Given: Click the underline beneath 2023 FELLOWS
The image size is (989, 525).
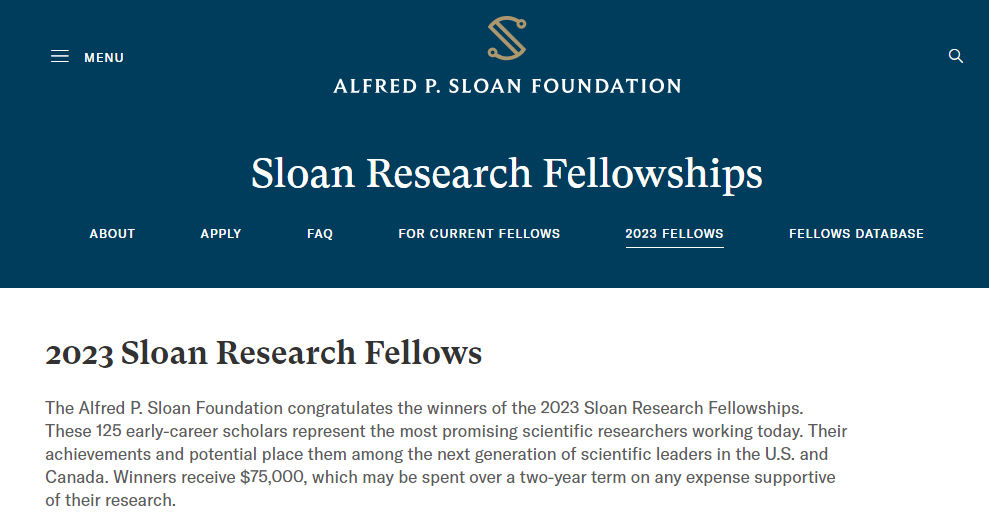Looking at the screenshot, I should click(674, 247).
